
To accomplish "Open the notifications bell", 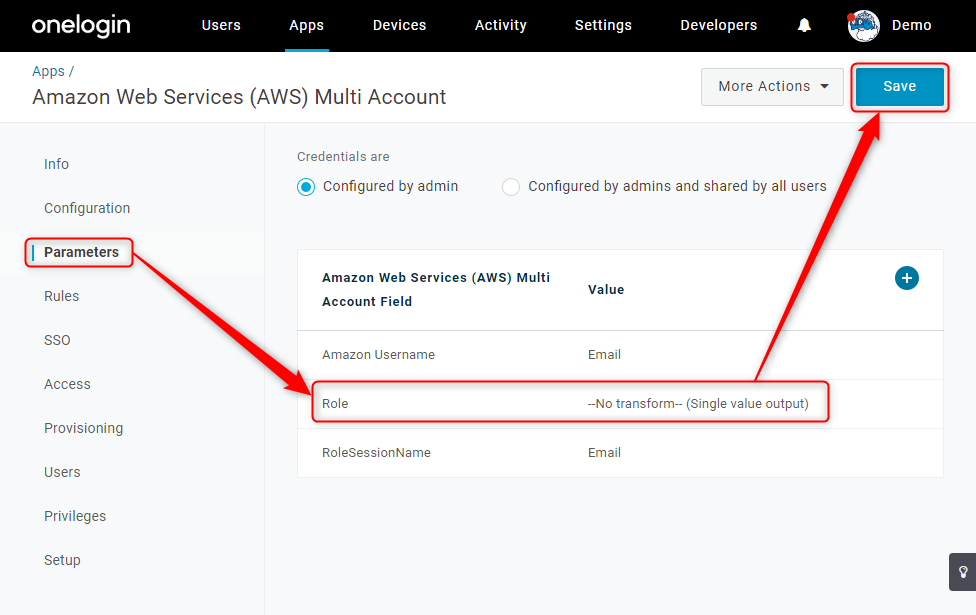I will pos(804,25).
